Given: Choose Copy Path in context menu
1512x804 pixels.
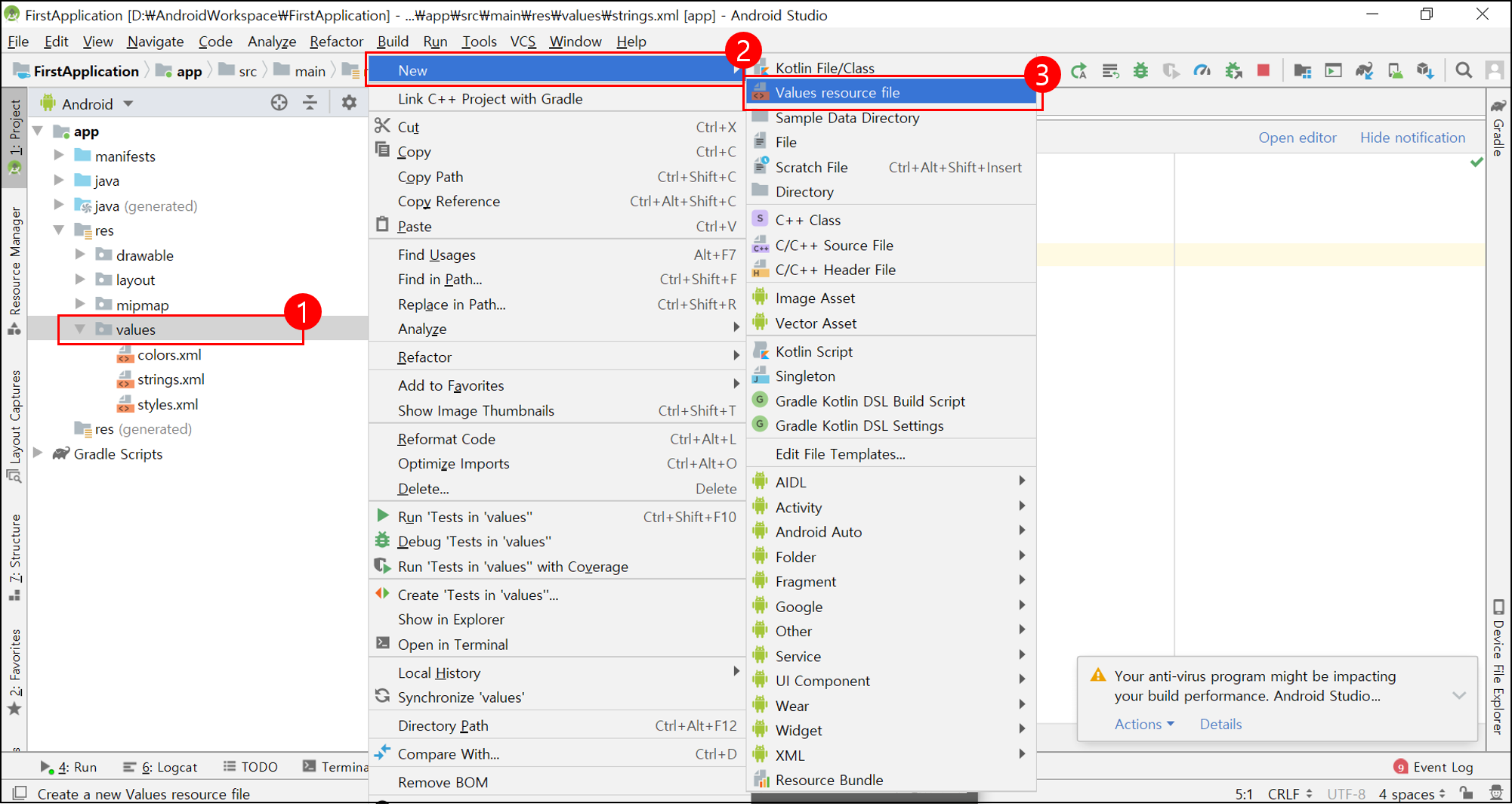Looking at the screenshot, I should (557, 177).
